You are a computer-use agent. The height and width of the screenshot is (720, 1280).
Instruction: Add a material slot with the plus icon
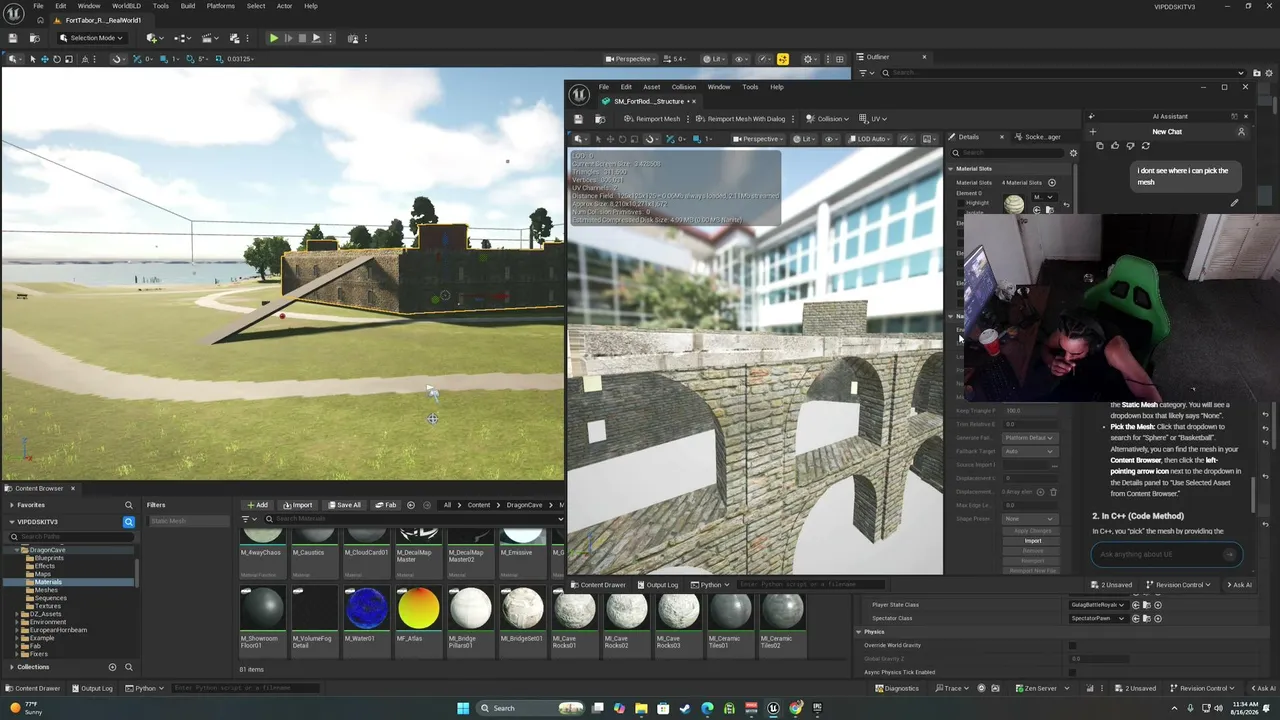click(1051, 183)
